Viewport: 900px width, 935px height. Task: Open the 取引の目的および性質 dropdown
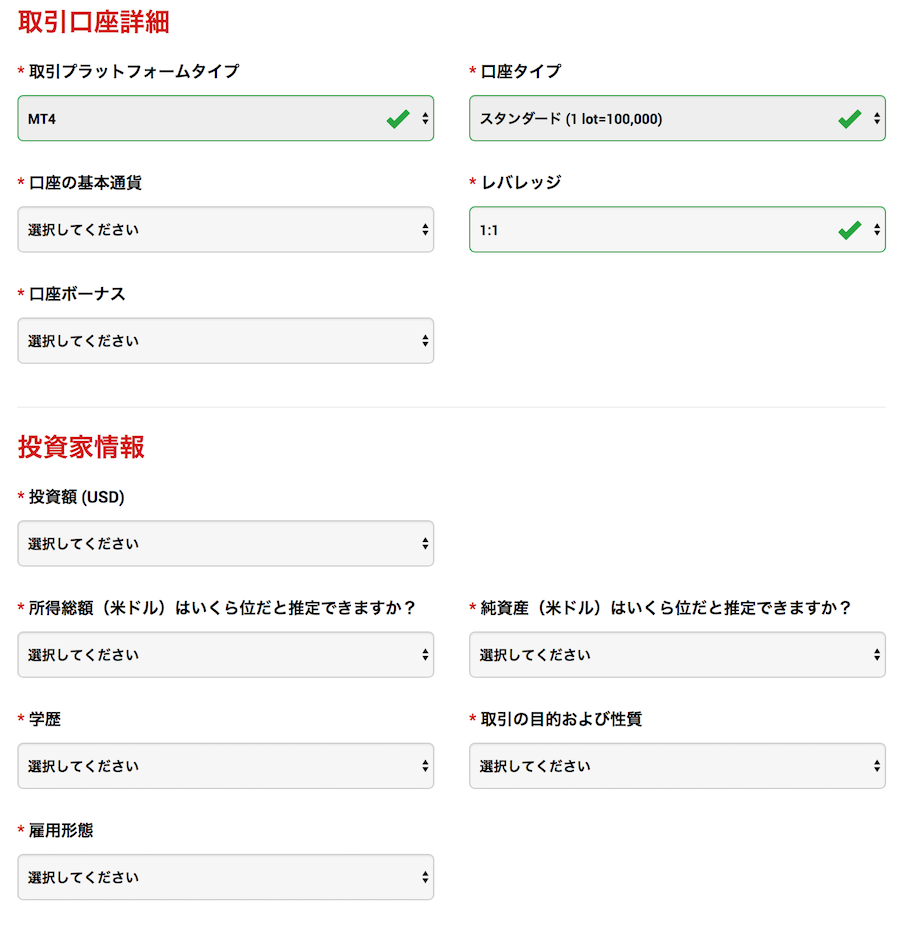pos(677,766)
